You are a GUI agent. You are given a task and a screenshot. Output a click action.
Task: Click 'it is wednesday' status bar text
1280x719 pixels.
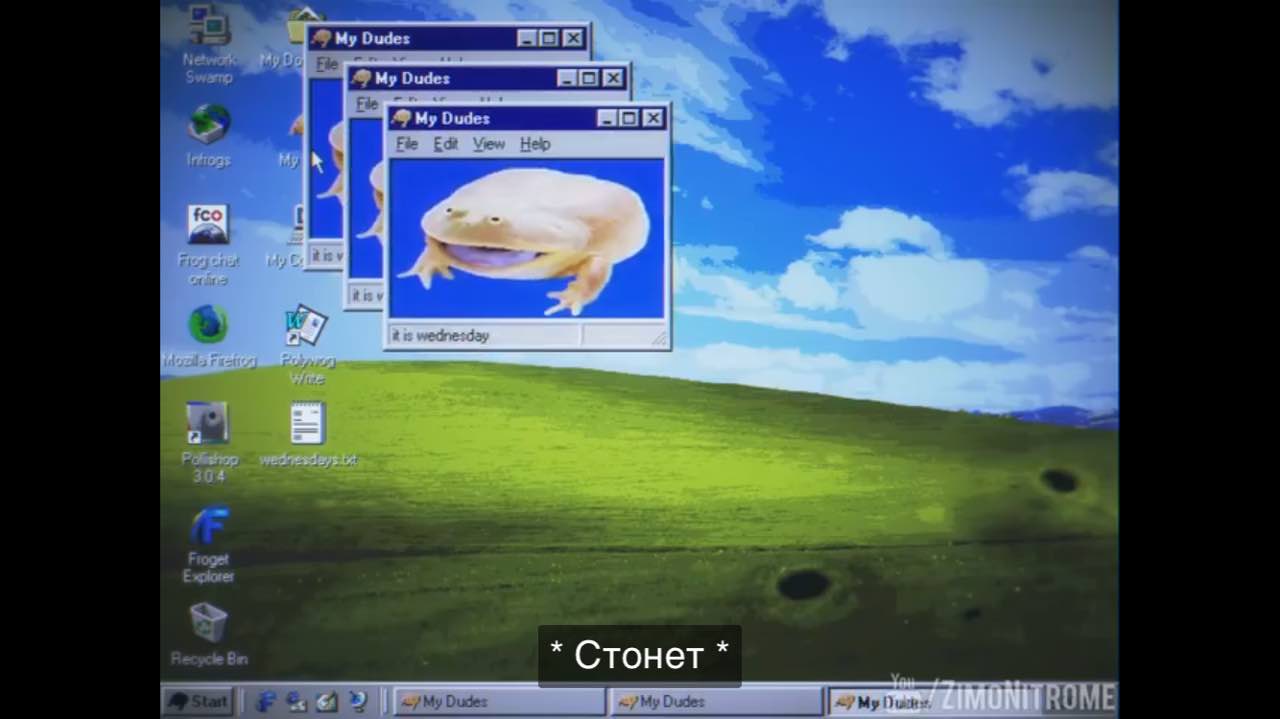pos(440,336)
